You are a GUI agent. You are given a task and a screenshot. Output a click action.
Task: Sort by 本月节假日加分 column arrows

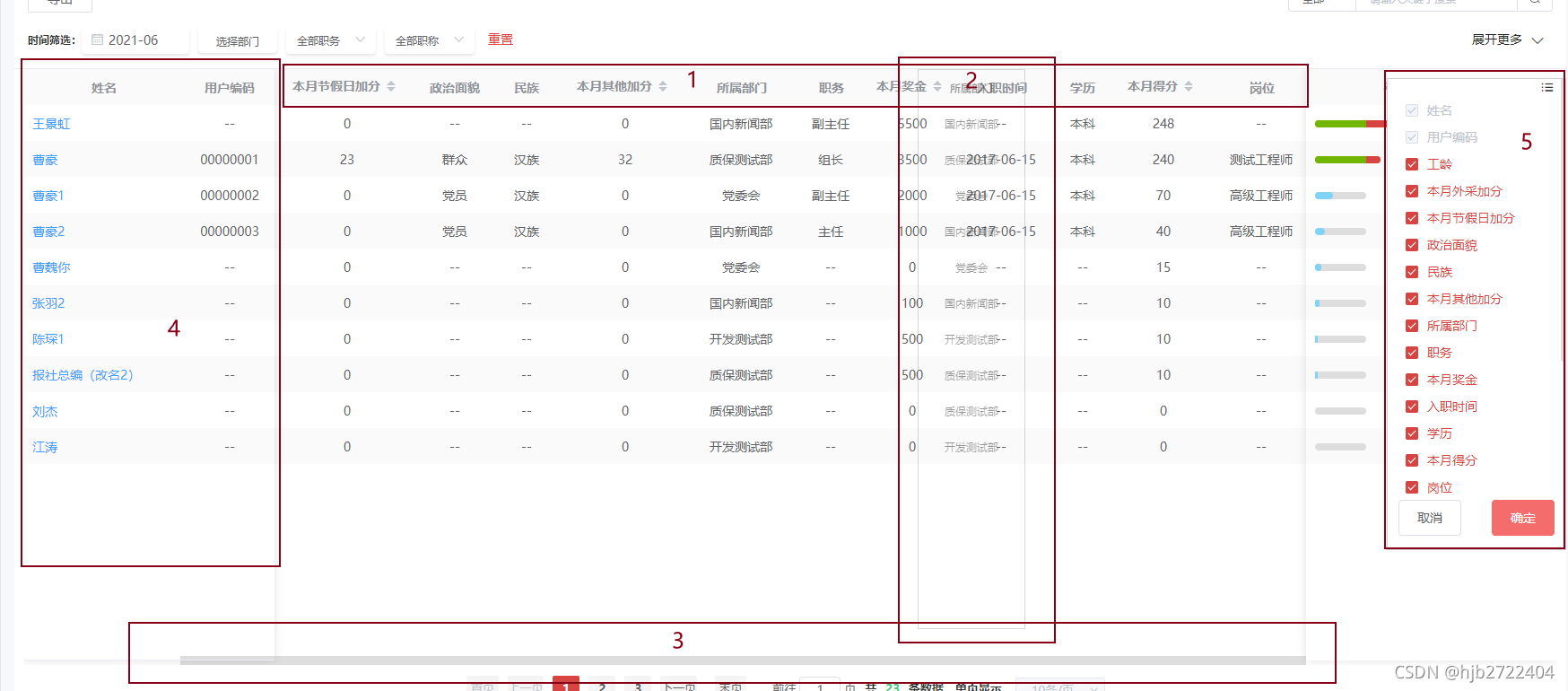click(391, 87)
